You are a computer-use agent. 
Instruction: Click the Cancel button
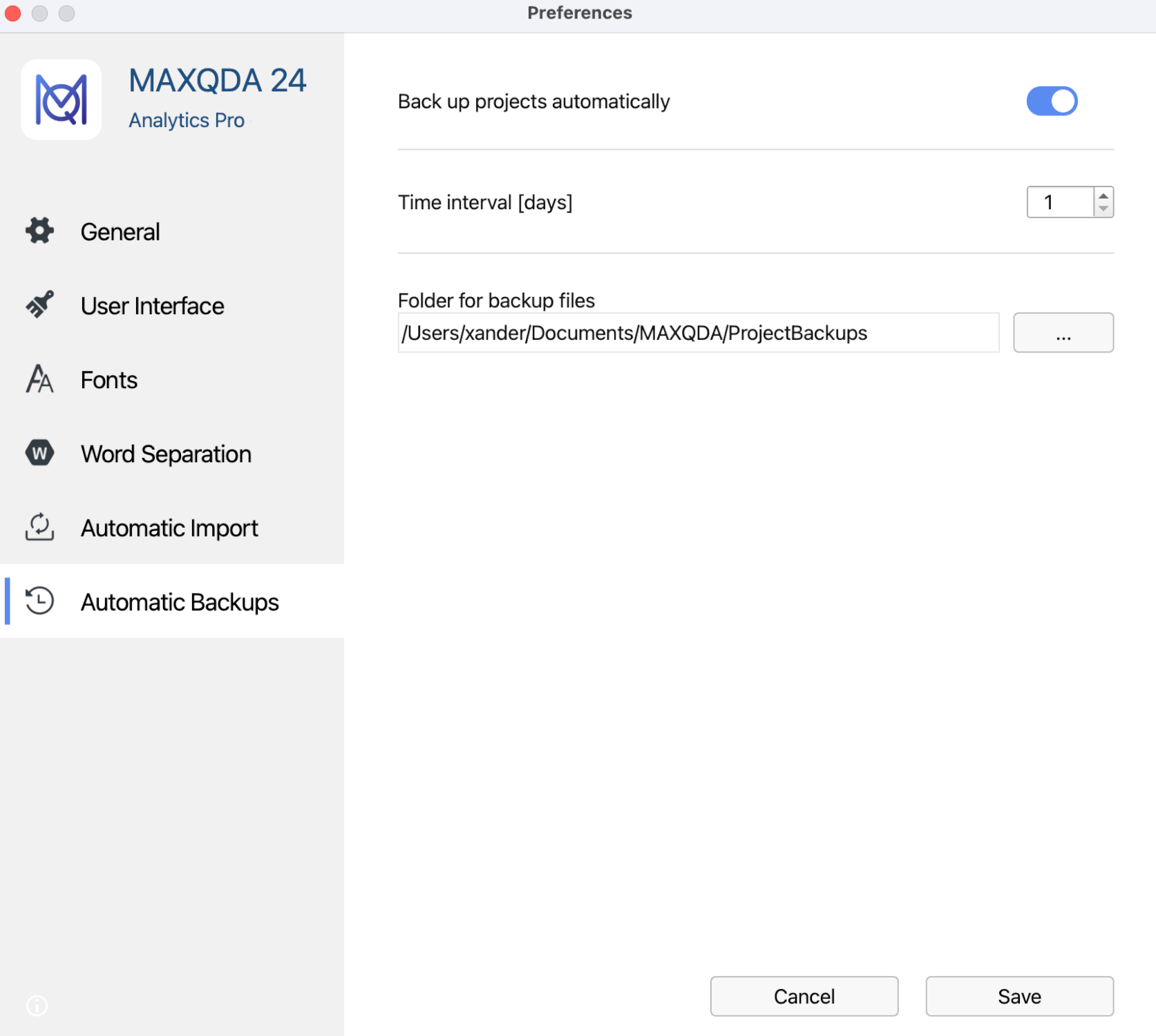pyautogui.click(x=804, y=996)
